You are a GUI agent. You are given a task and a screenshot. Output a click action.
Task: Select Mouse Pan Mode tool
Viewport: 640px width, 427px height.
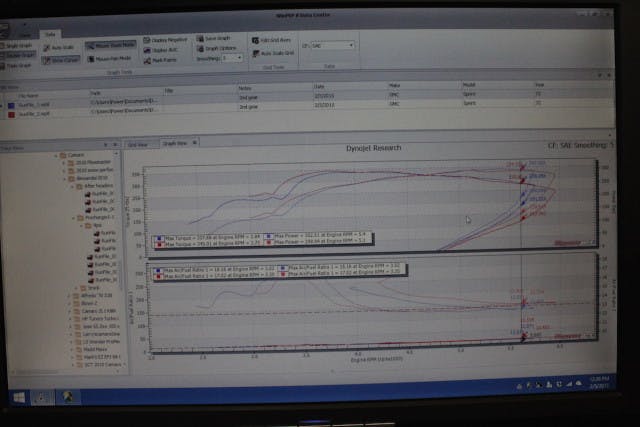pyautogui.click(x=116, y=58)
